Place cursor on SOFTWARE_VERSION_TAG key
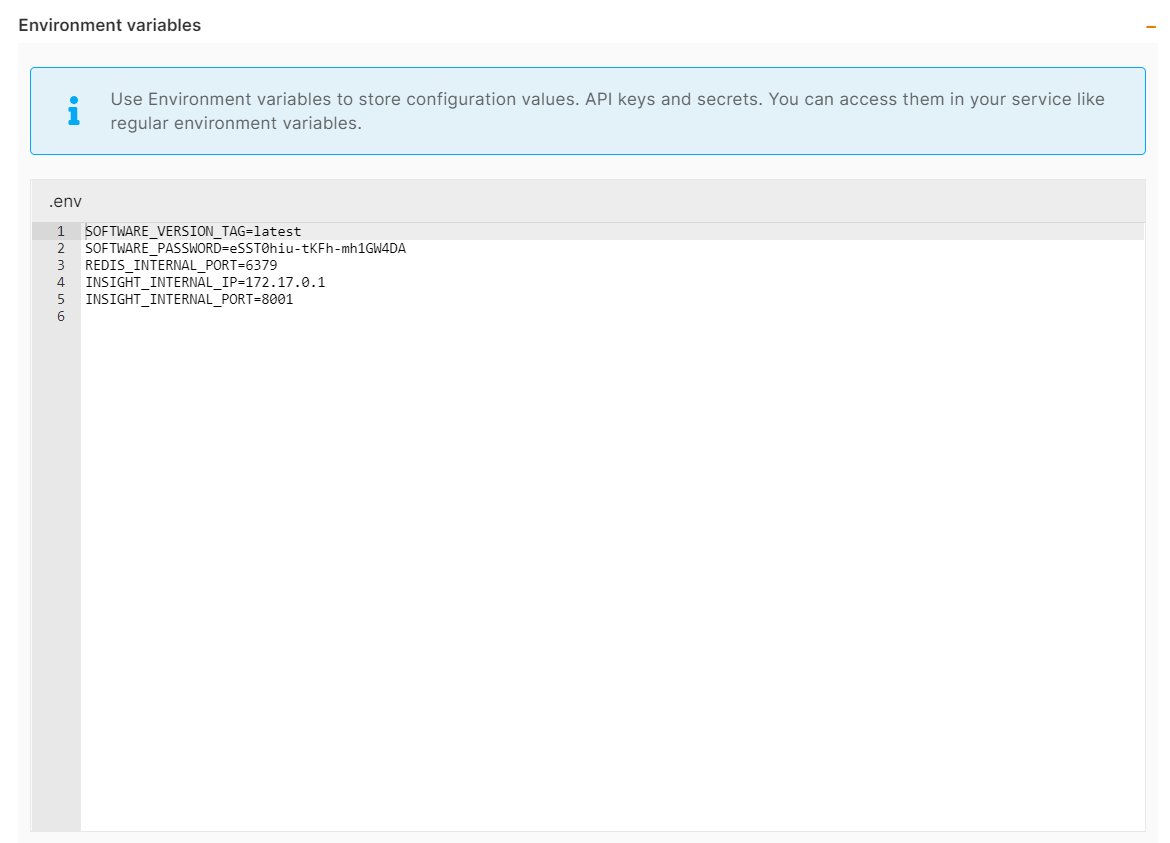The height and width of the screenshot is (843, 1170). pos(164,231)
